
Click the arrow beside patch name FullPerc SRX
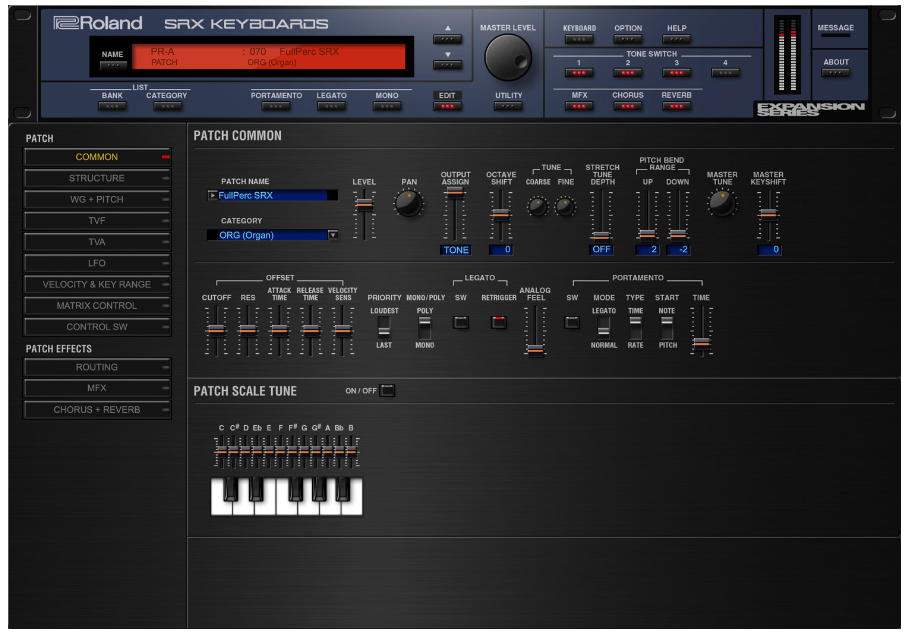pyautogui.click(x=213, y=195)
